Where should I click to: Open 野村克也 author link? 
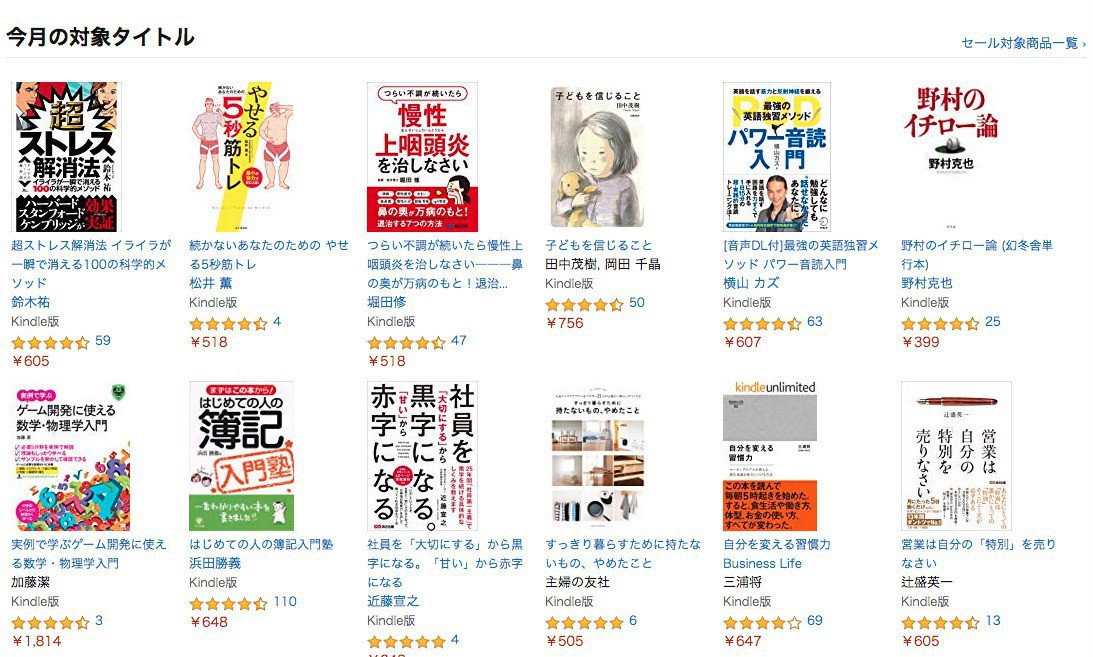tap(926, 283)
